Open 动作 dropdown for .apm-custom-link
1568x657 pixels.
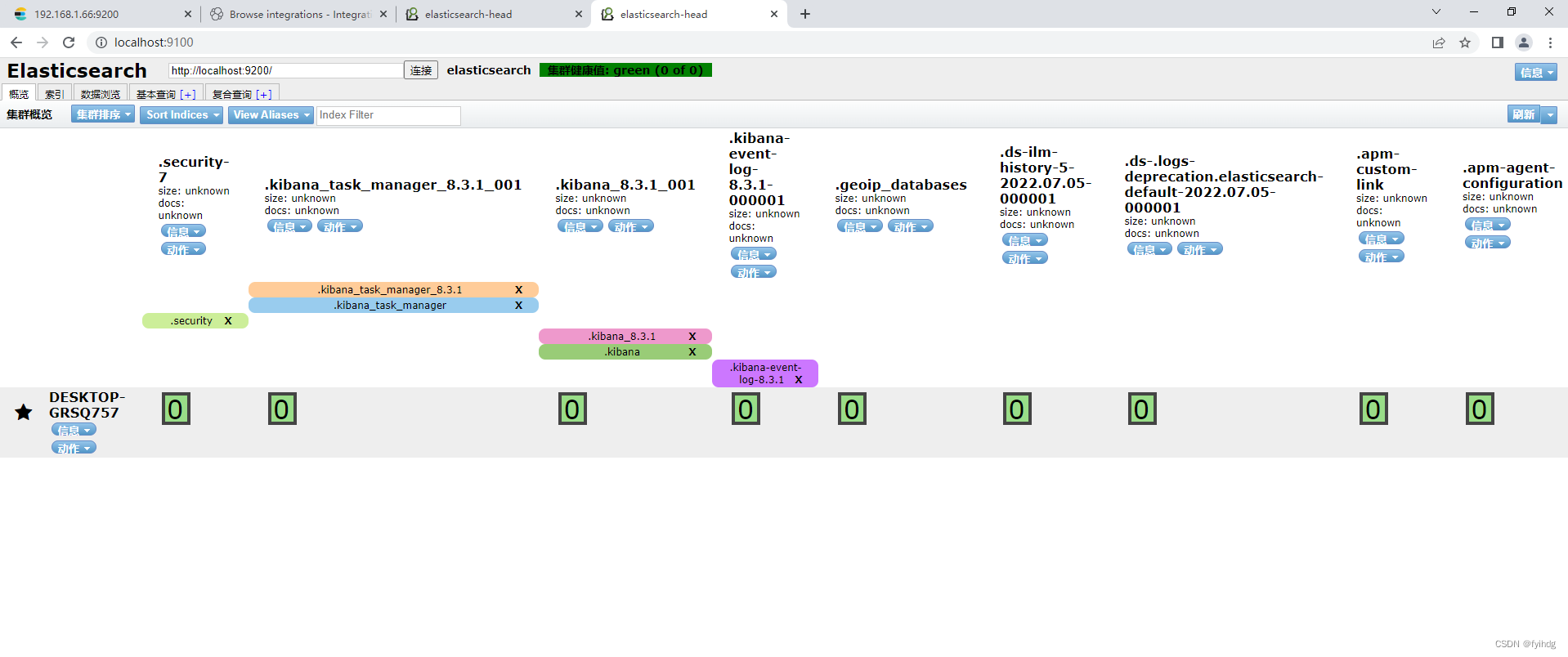pyautogui.click(x=1382, y=257)
